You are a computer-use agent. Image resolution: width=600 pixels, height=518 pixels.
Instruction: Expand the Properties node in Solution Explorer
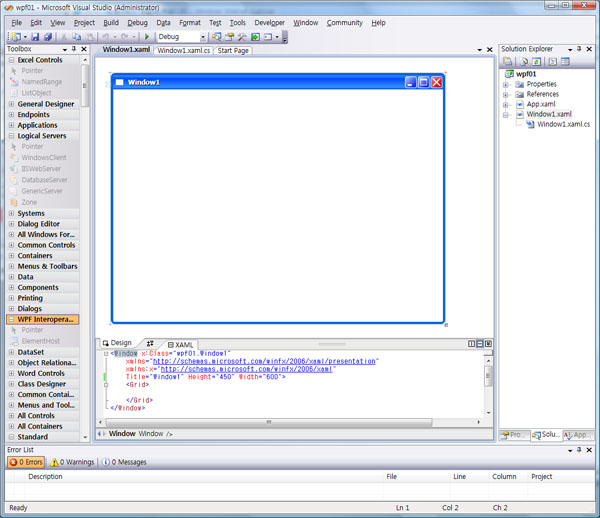point(505,85)
